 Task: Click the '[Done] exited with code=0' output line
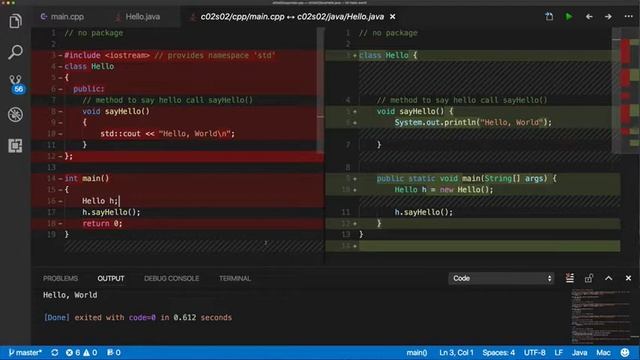pyautogui.click(x=138, y=318)
